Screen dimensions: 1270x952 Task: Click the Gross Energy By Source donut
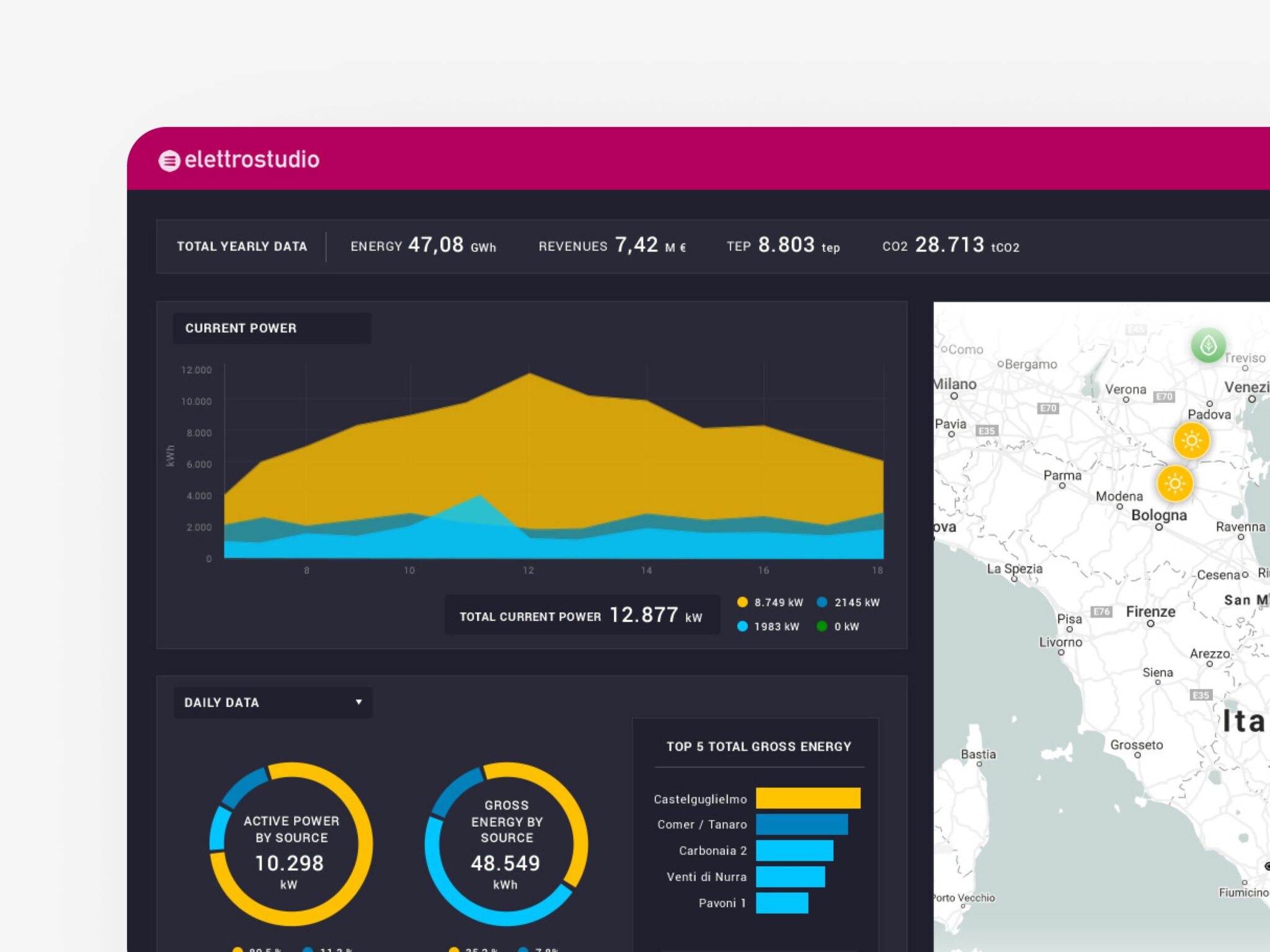pyautogui.click(x=506, y=844)
